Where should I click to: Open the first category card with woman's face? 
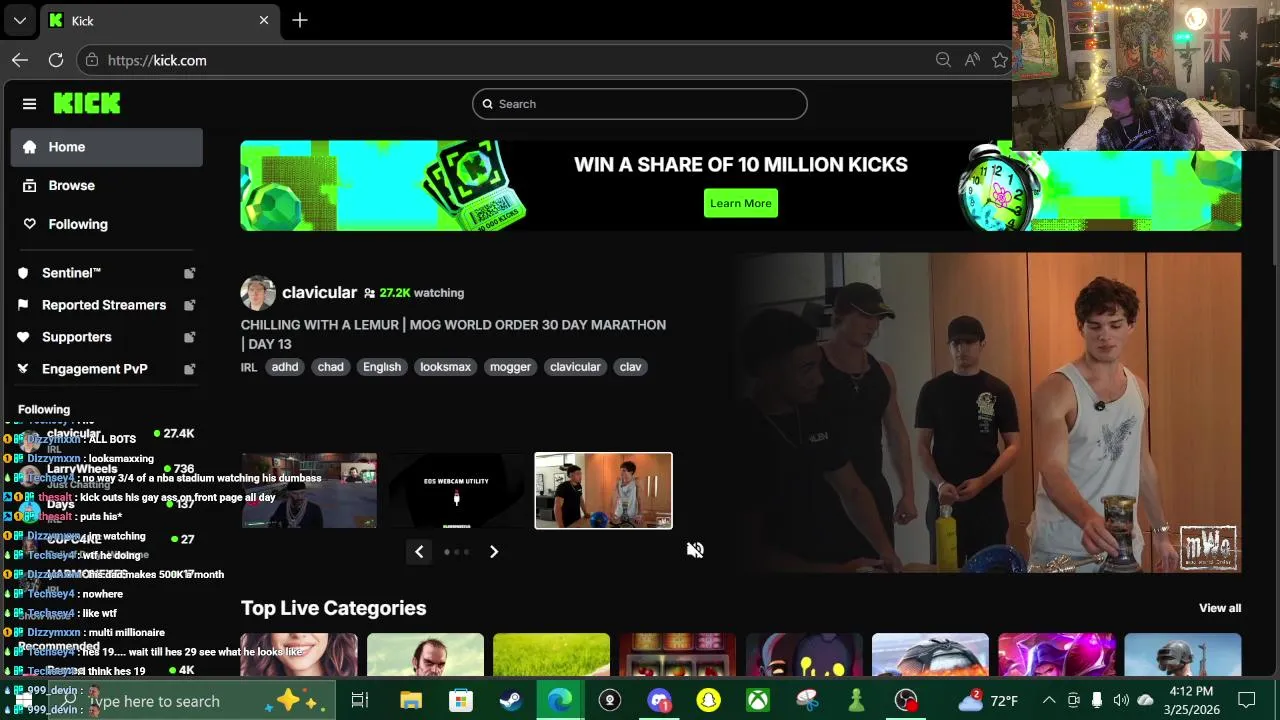pos(299,655)
